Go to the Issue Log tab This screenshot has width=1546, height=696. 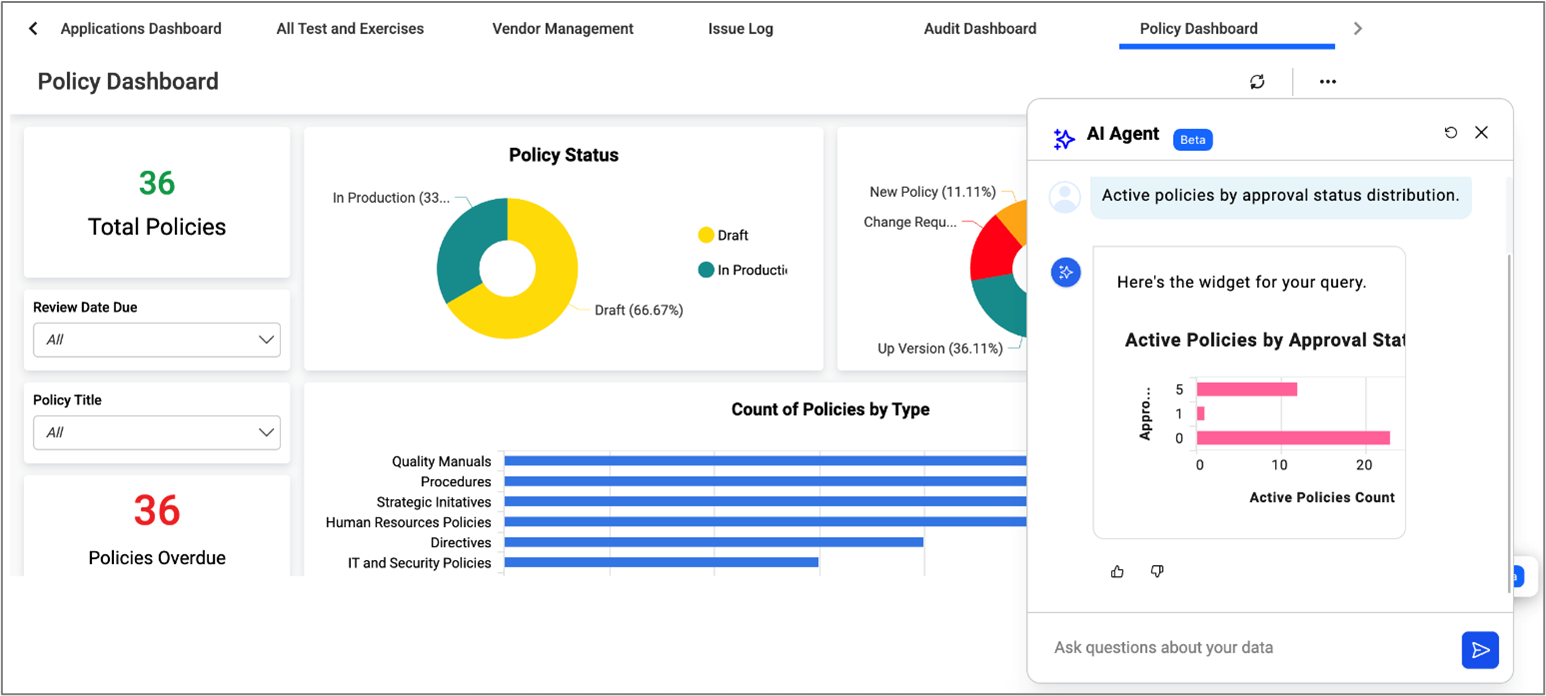[x=740, y=29]
